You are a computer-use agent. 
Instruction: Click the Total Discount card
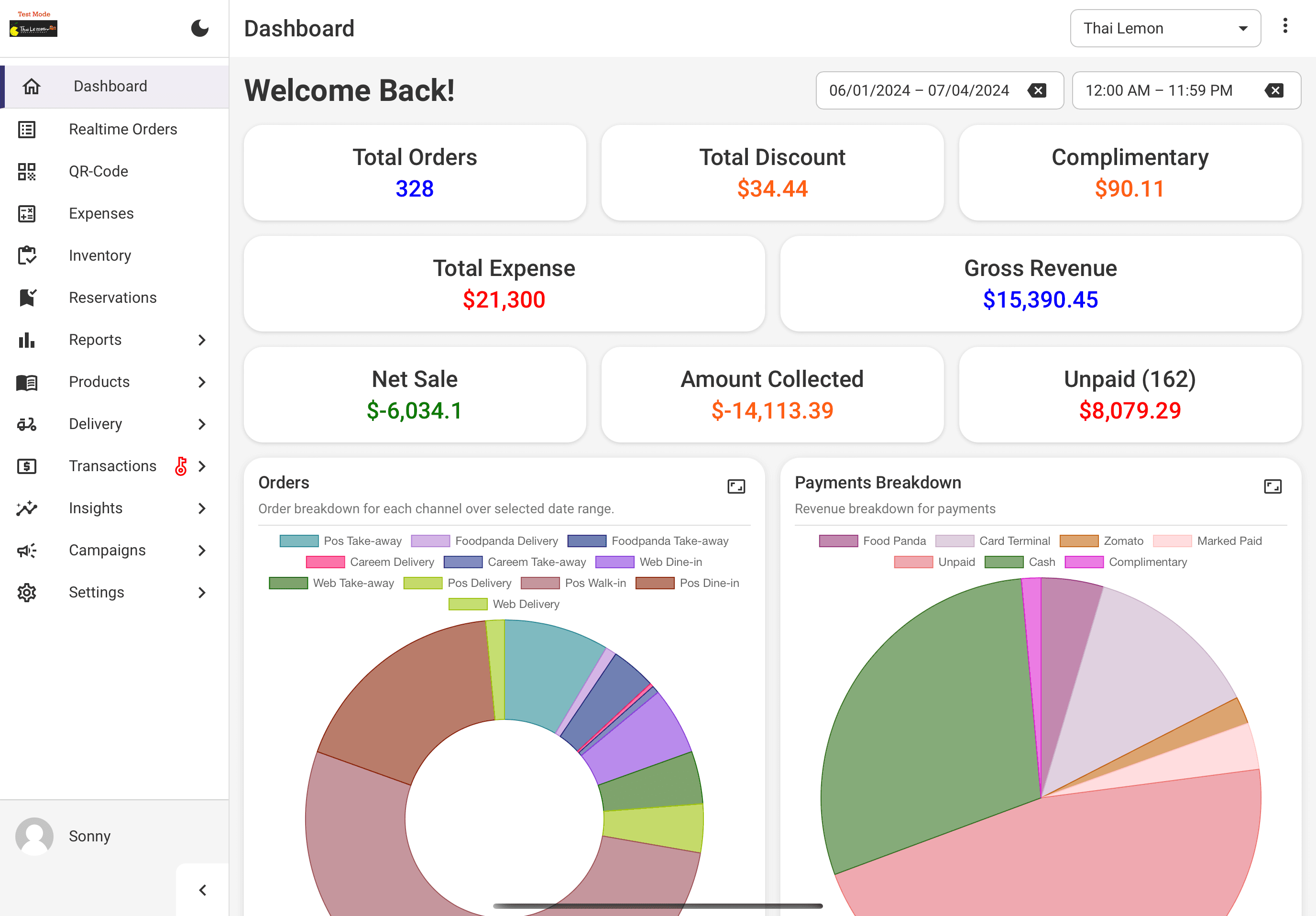coord(772,173)
